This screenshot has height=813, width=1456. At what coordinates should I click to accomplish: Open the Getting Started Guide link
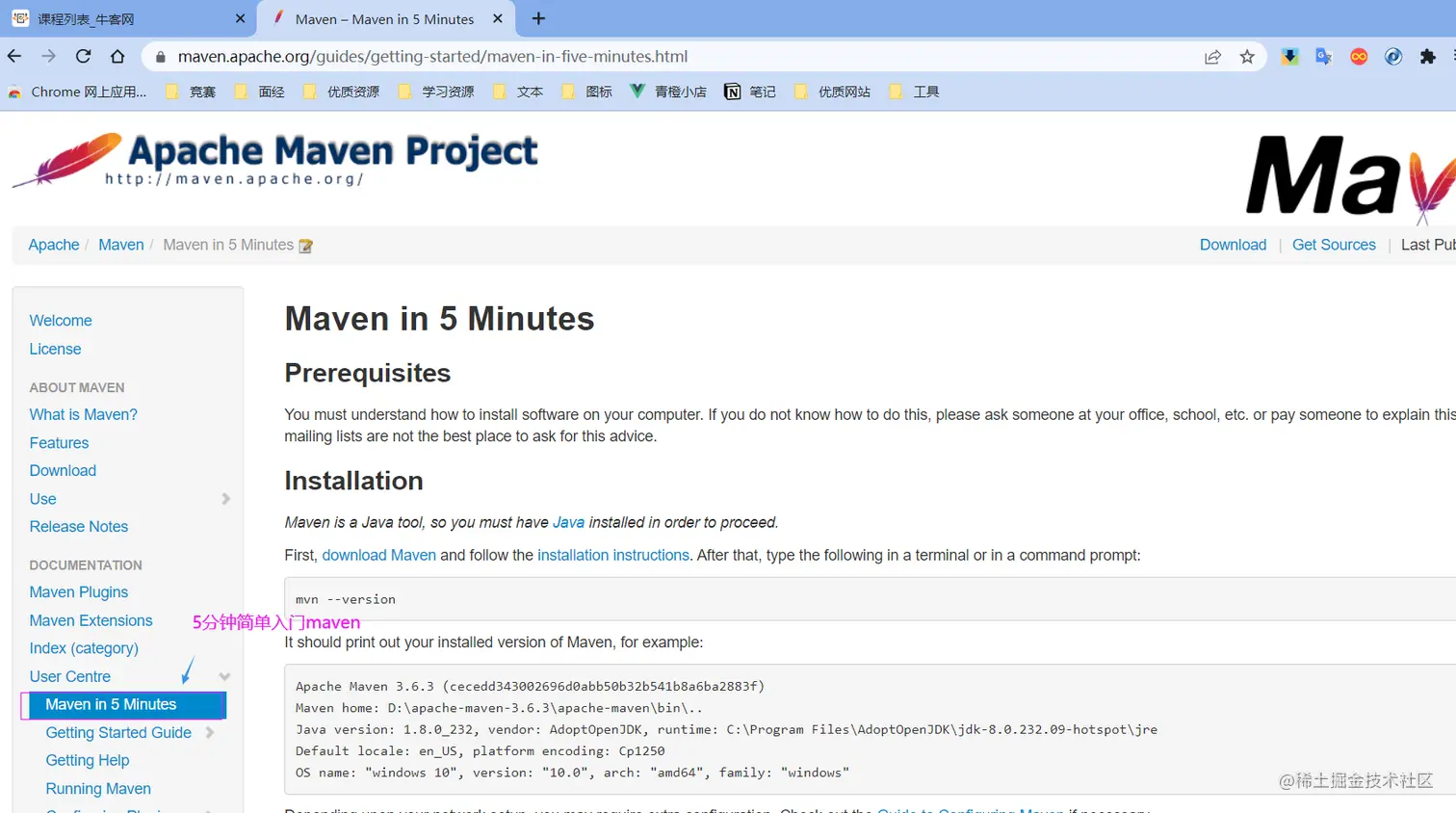pos(118,733)
